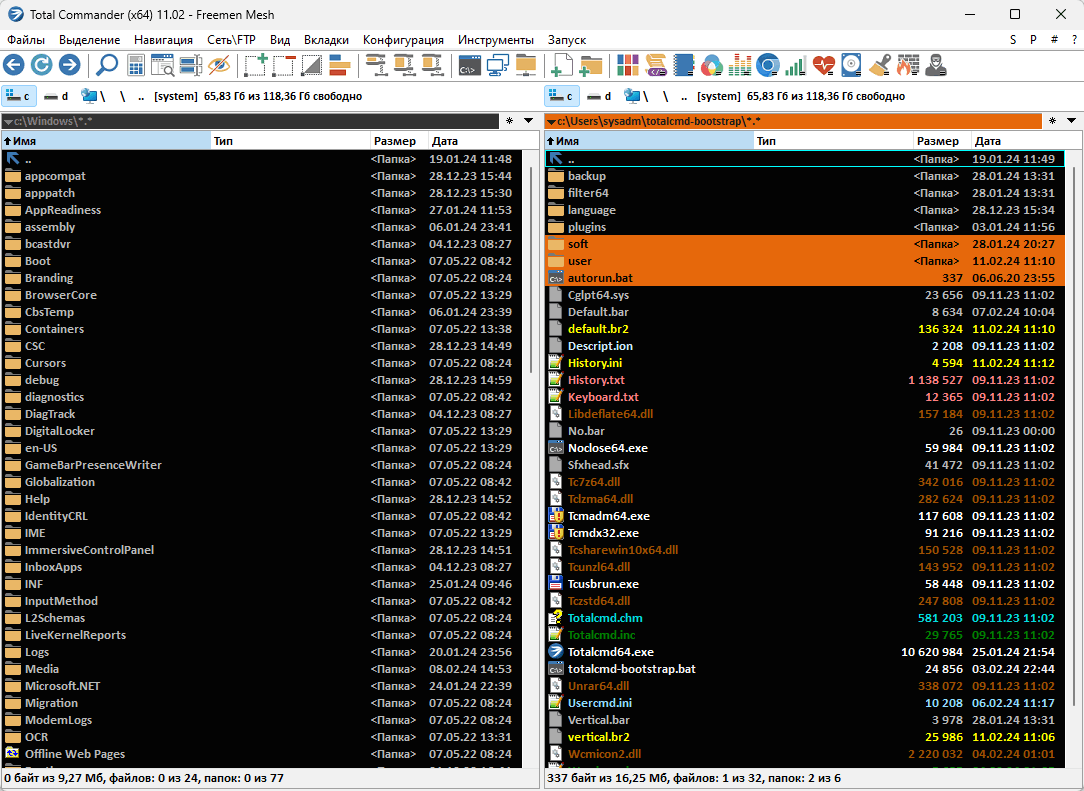Switch left panel to drive d

[x=58, y=96]
